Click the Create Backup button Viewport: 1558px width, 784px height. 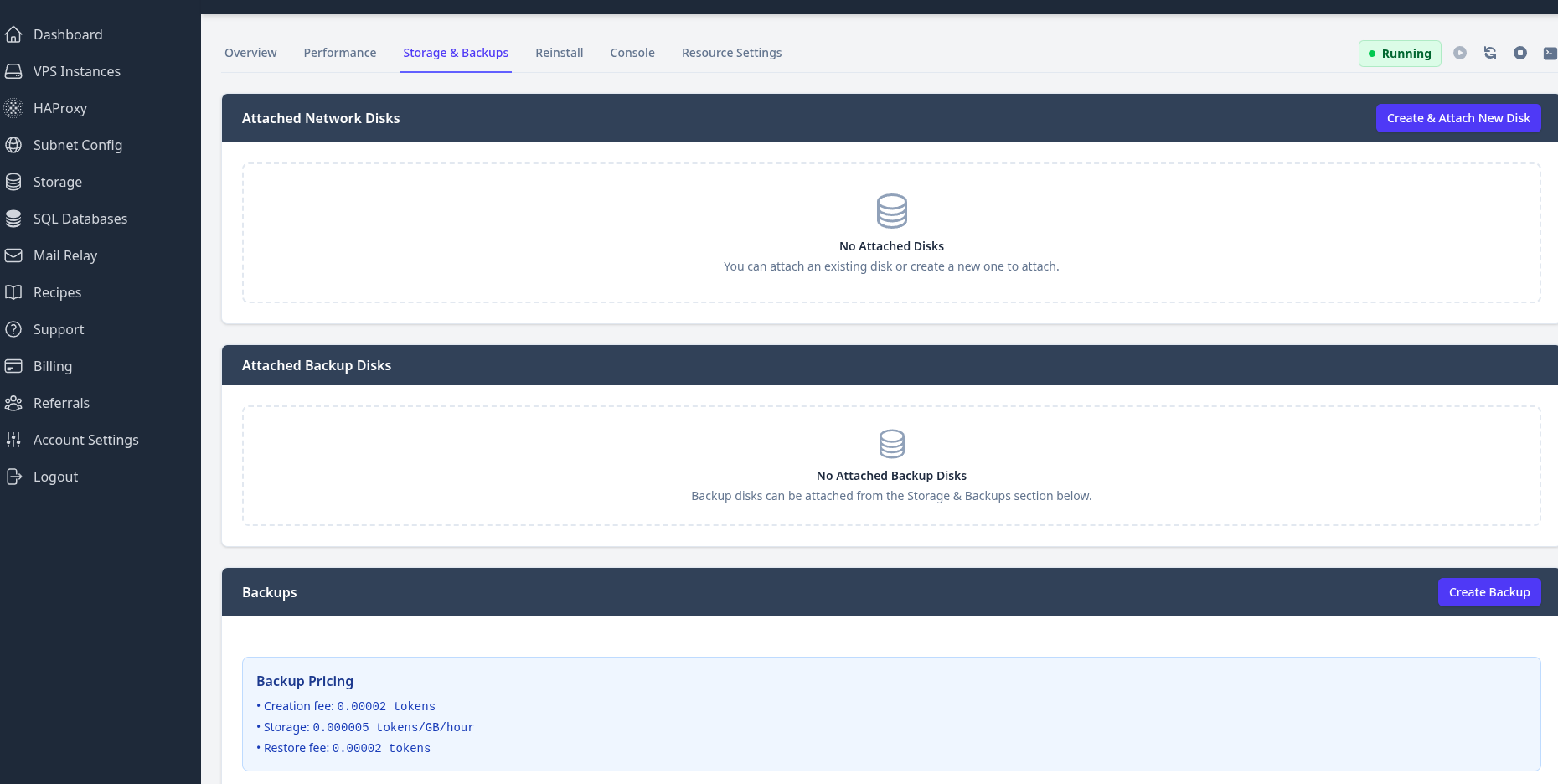[x=1488, y=592]
